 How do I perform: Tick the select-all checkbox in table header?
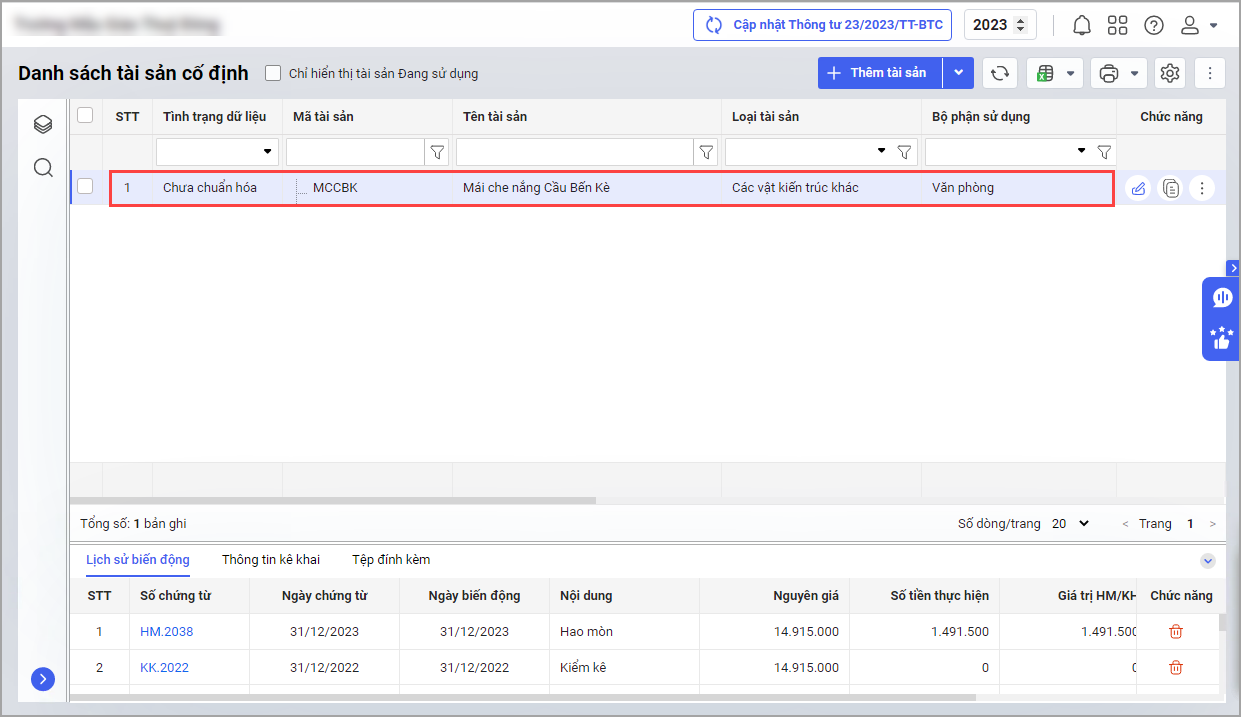click(85, 116)
